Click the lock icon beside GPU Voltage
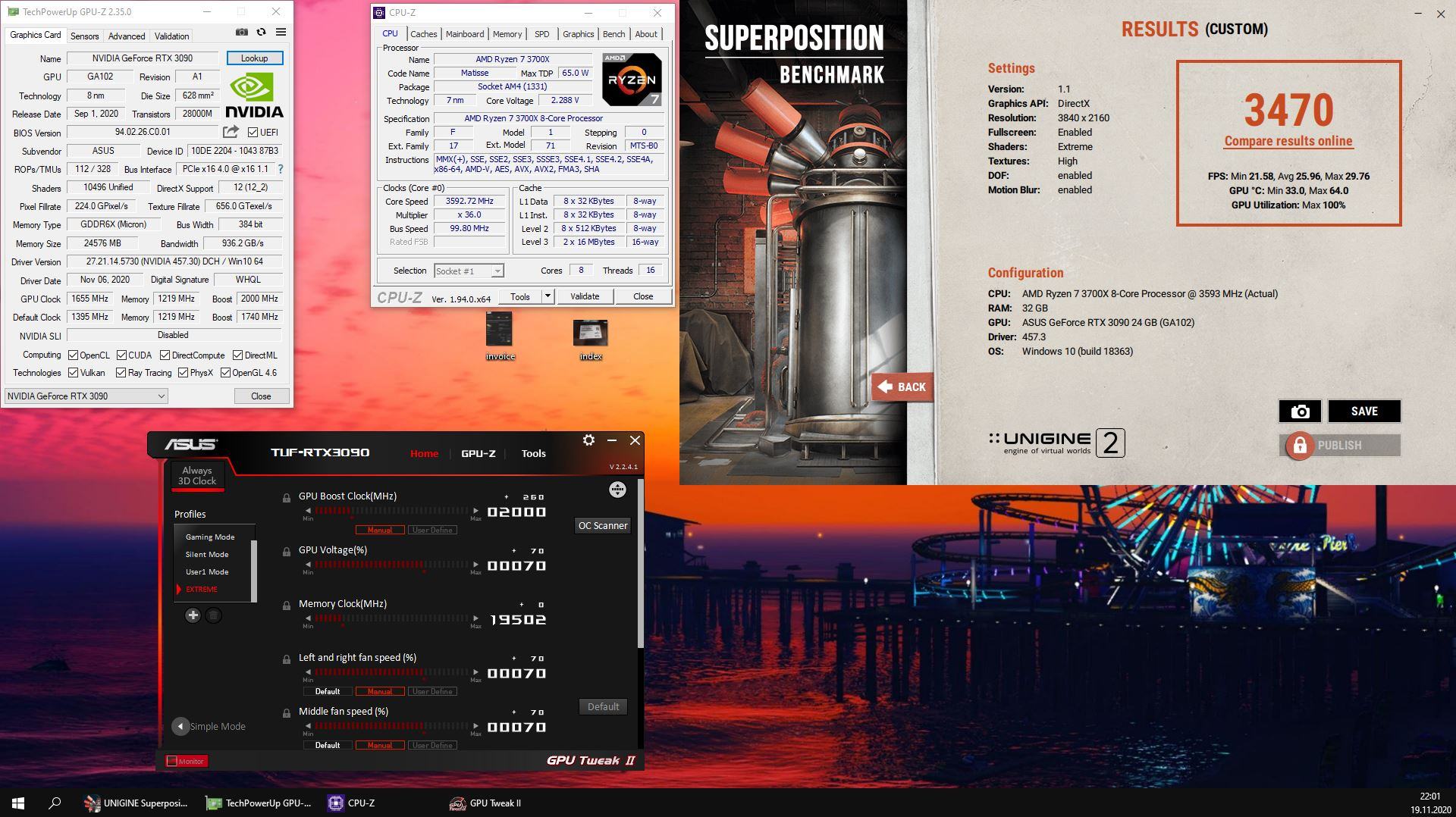The width and height of the screenshot is (1456, 817). pos(287,552)
